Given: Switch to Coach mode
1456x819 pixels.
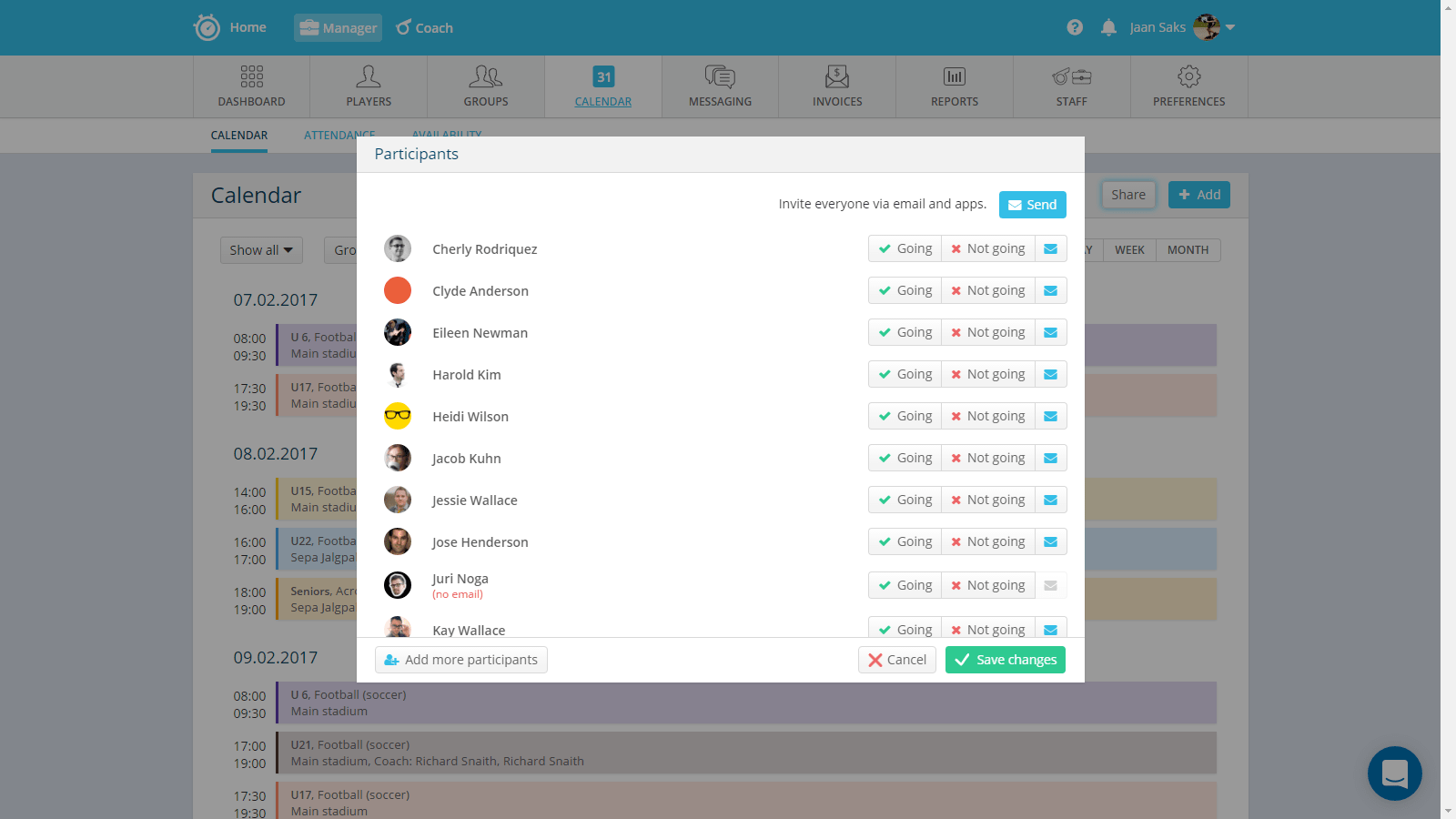Looking at the screenshot, I should (x=425, y=28).
